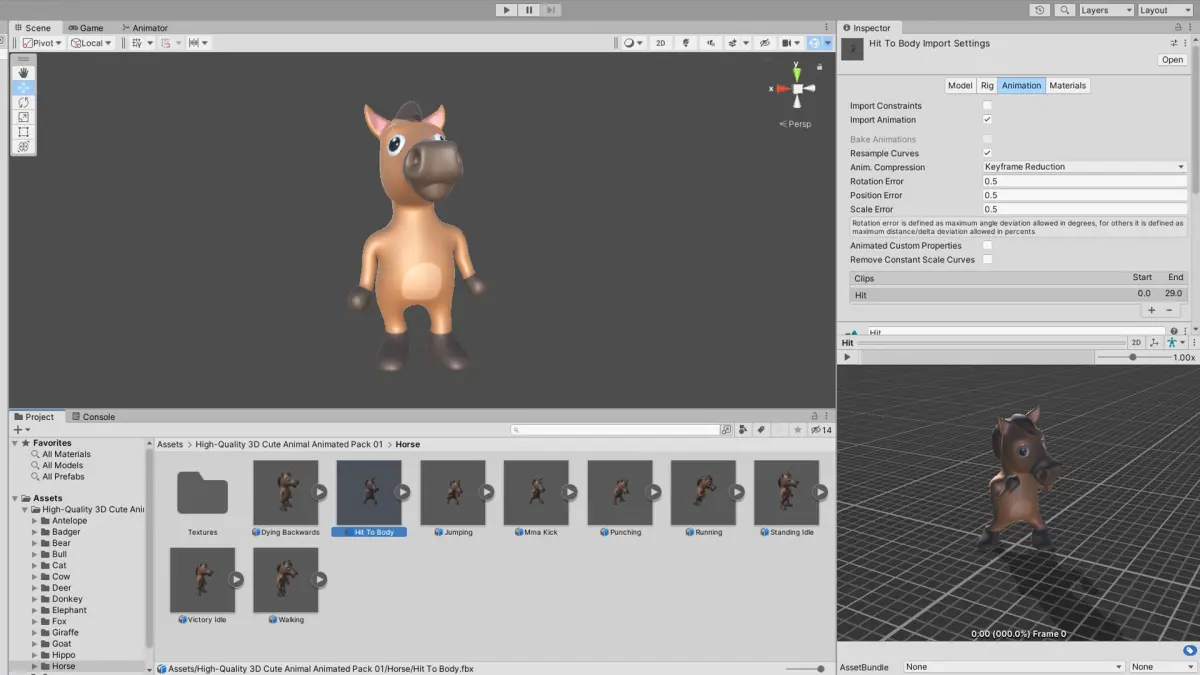1200x675 pixels.
Task: Uncheck the Resample Curves checkbox
Action: point(987,153)
